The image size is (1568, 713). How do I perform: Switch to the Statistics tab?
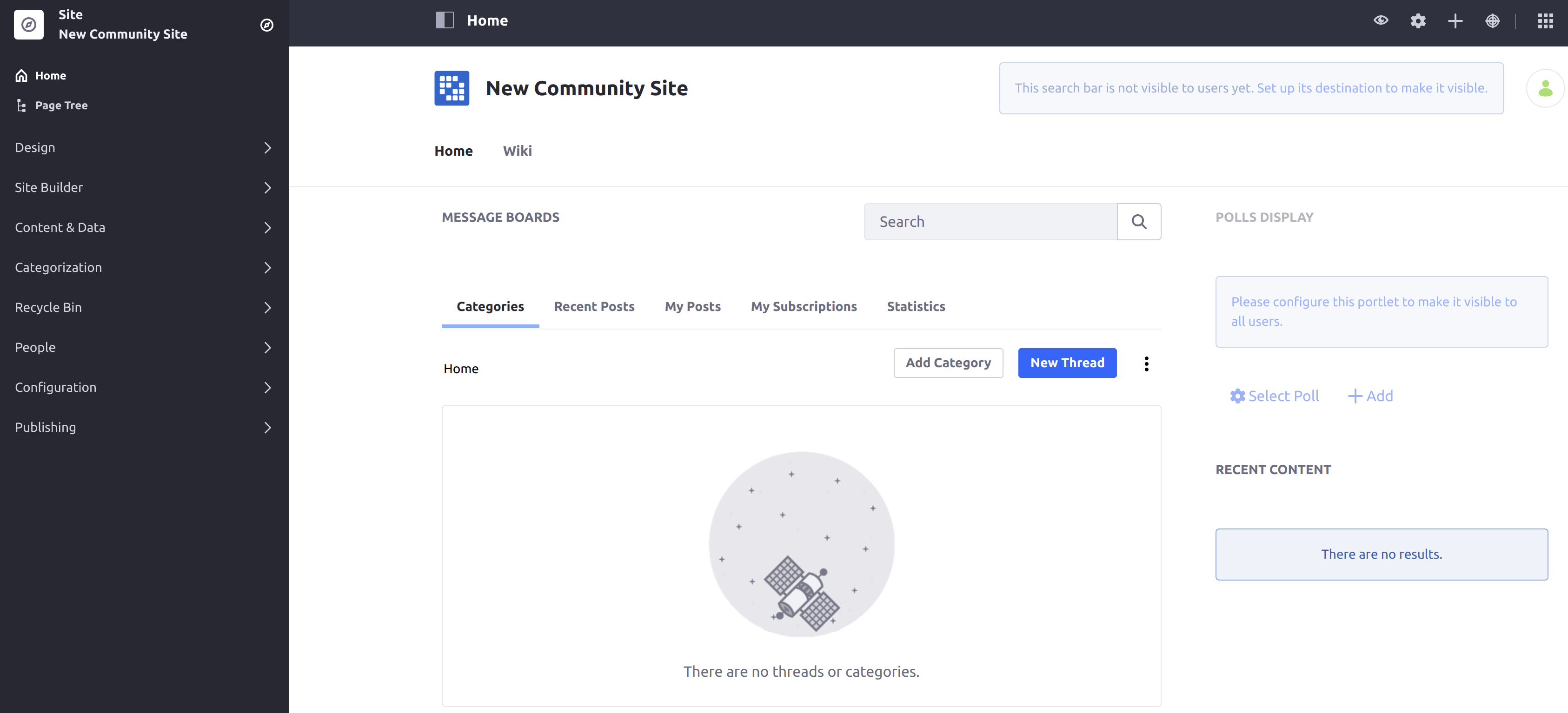pyautogui.click(x=916, y=306)
